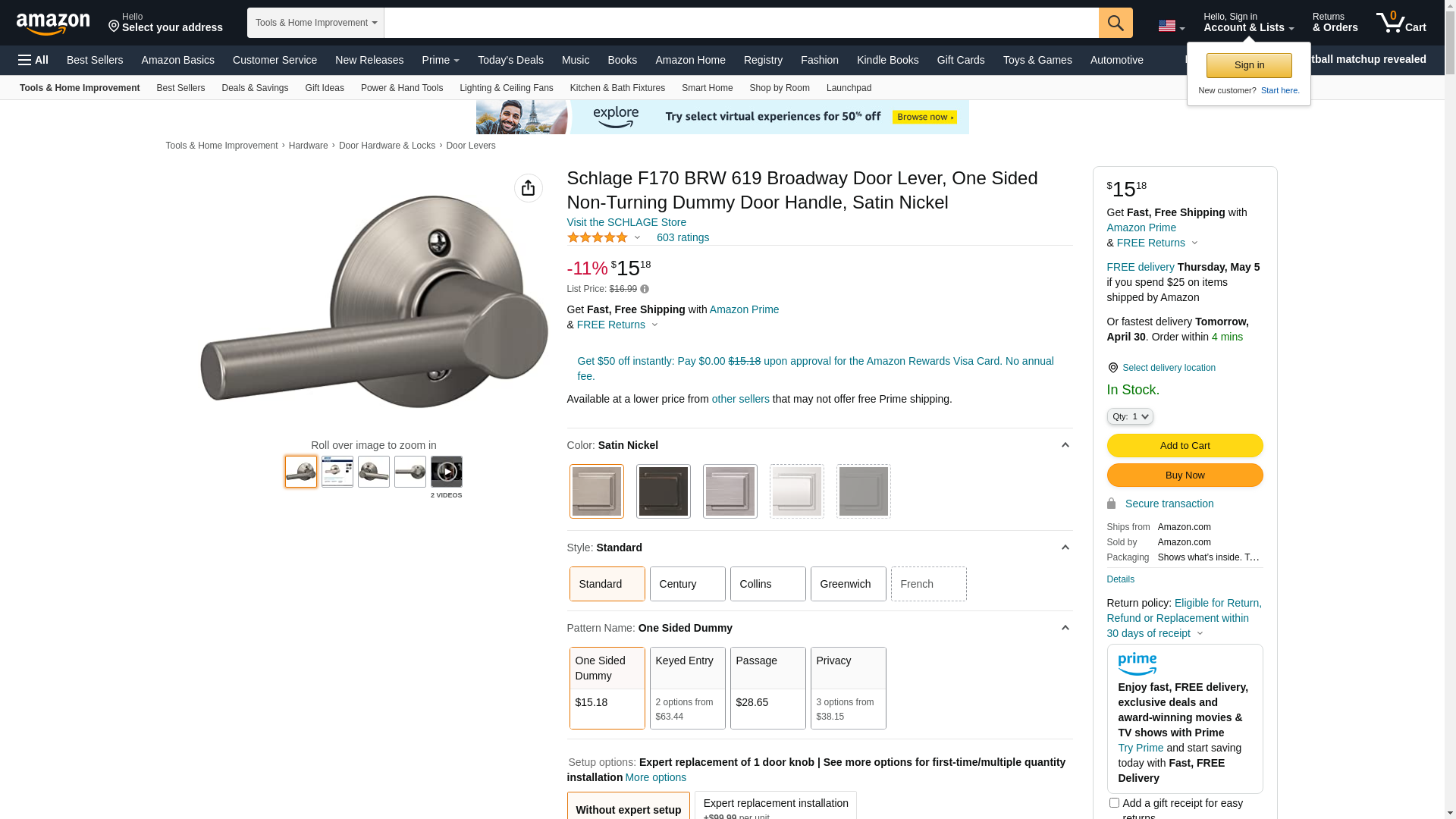Open the Tools & Home Improvement search category dropdown
The width and height of the screenshot is (1456, 819).
tap(315, 23)
